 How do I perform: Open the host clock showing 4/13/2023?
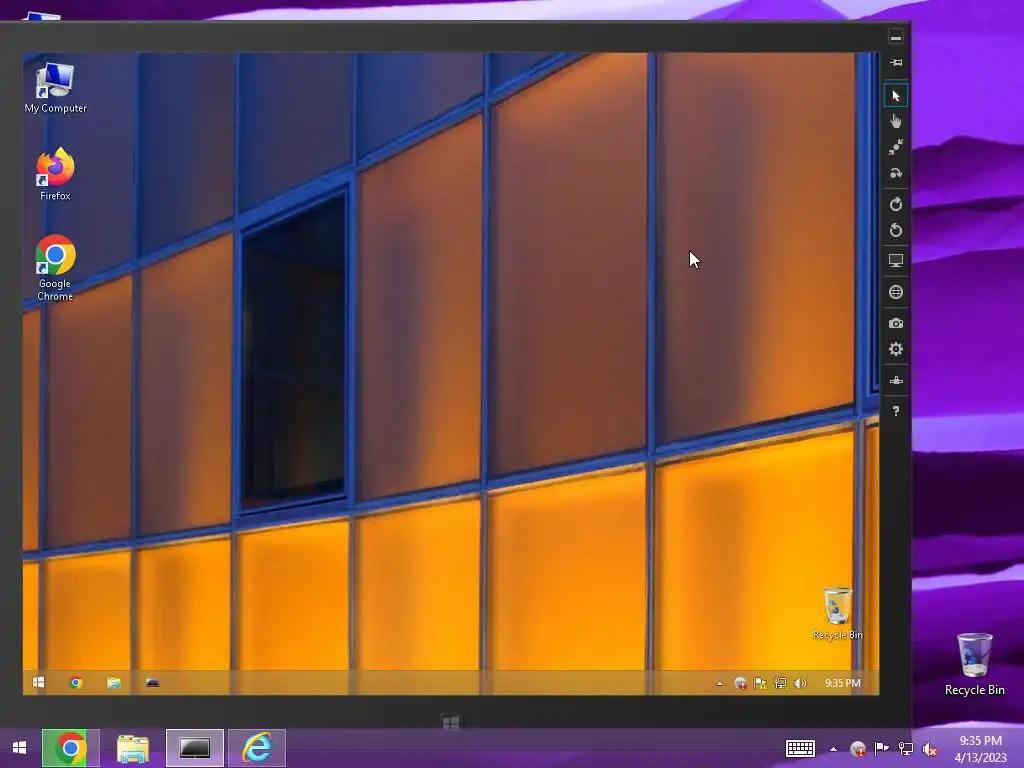point(980,749)
